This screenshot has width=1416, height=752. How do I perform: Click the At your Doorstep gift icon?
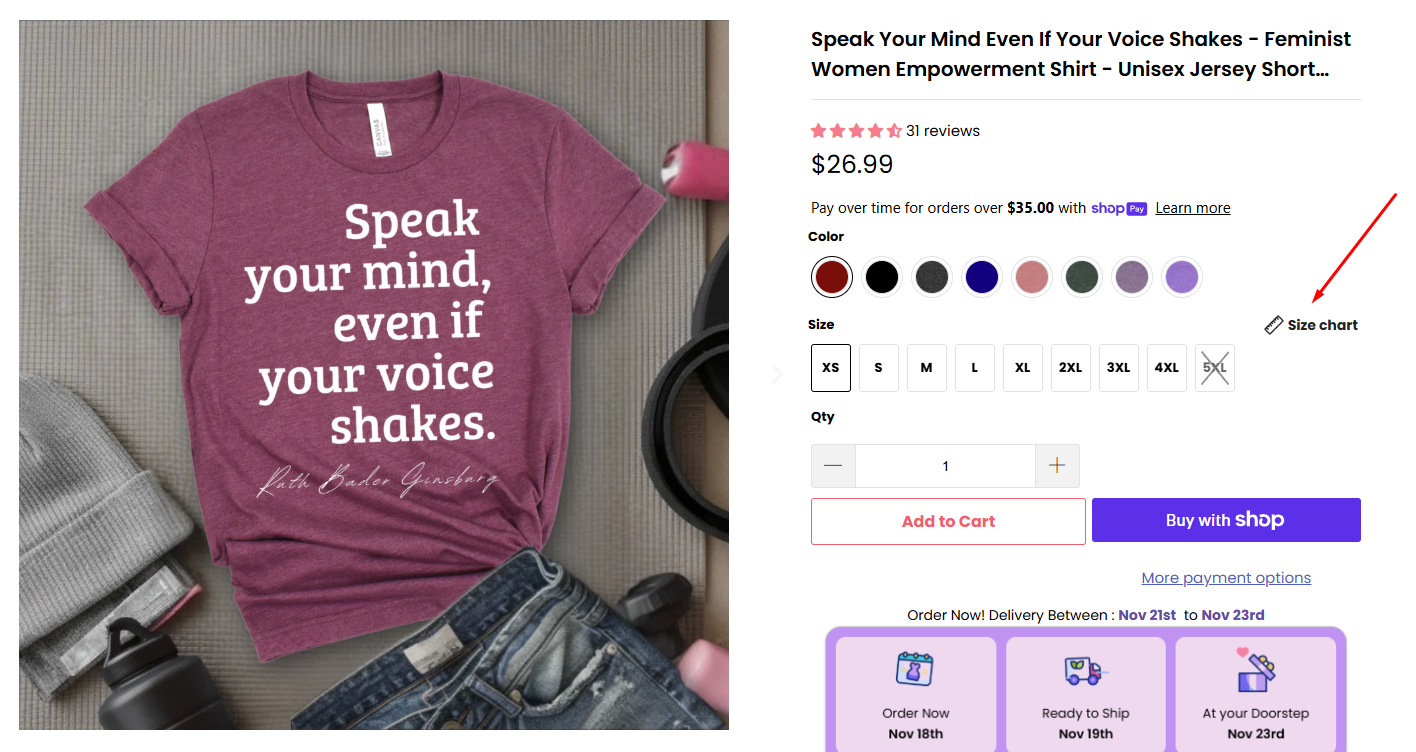(1255, 670)
